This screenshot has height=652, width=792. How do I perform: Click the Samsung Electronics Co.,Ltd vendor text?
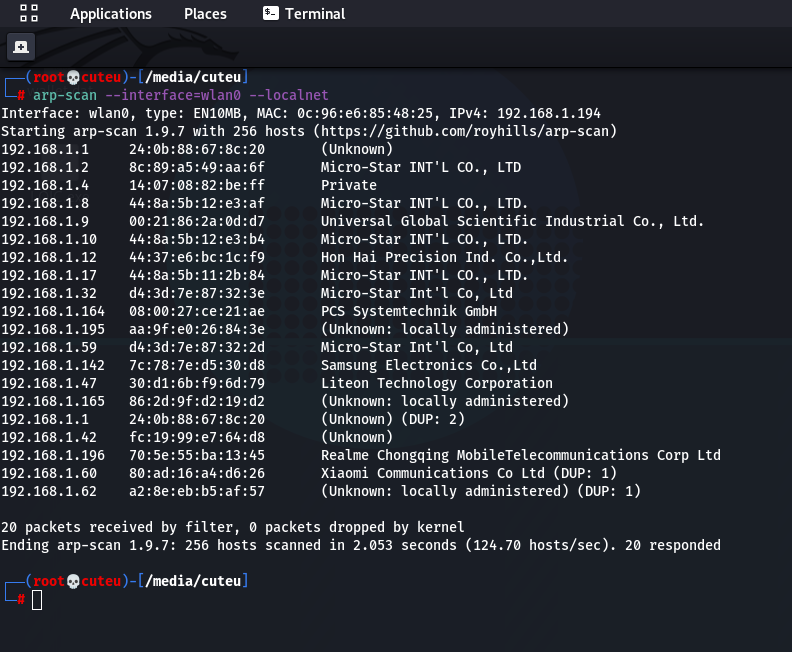click(428, 365)
